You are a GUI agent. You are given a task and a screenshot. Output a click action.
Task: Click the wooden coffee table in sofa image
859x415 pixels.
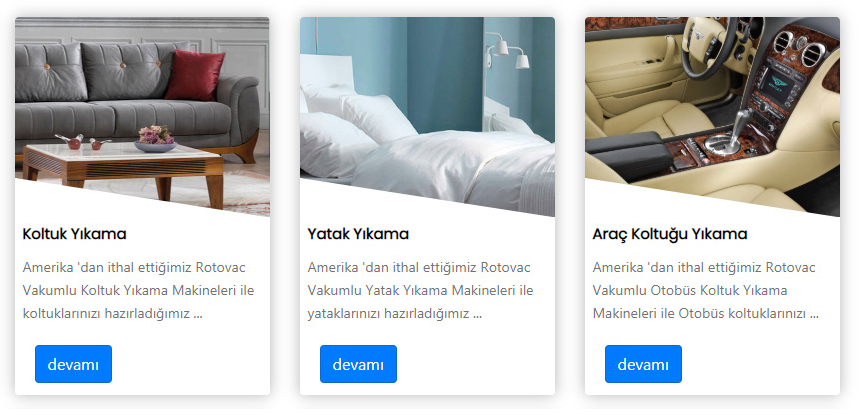(123, 170)
